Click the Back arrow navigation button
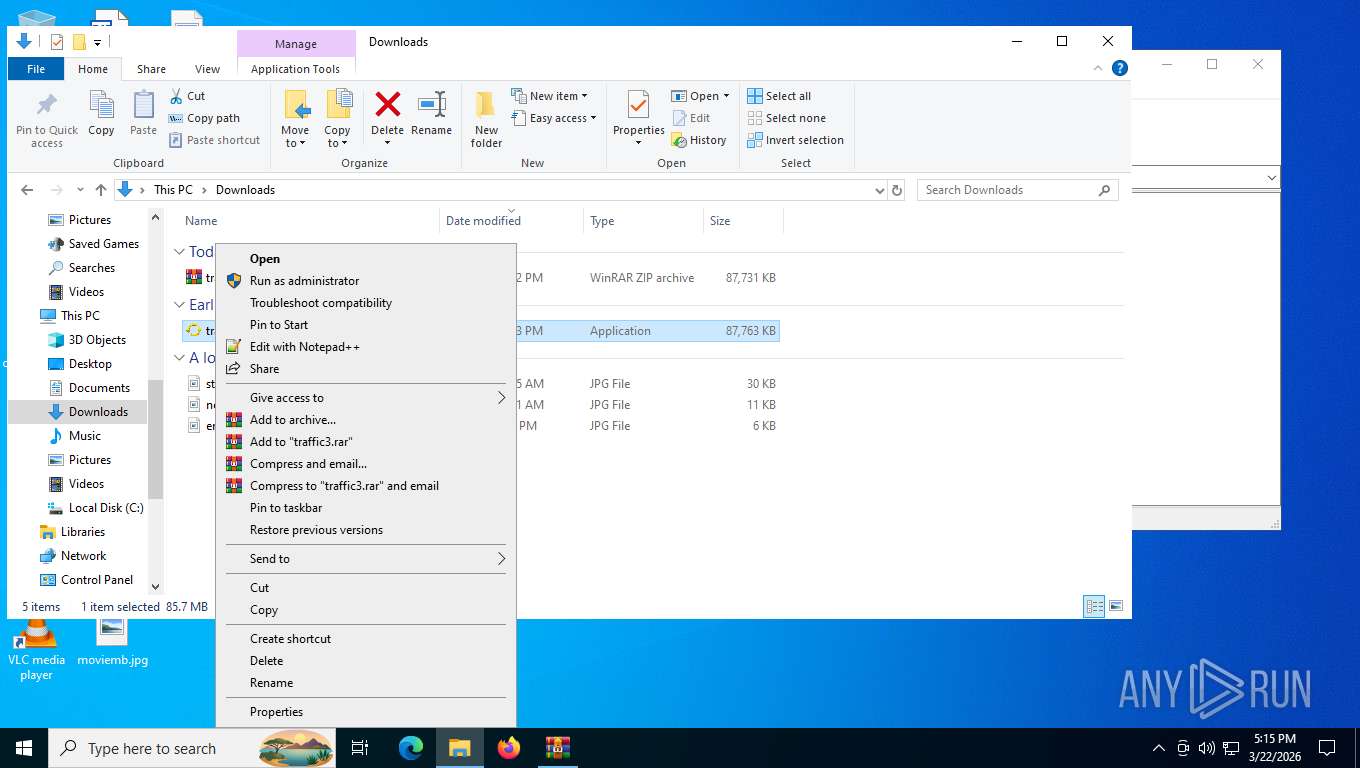The height and width of the screenshot is (768, 1360). coord(27,190)
